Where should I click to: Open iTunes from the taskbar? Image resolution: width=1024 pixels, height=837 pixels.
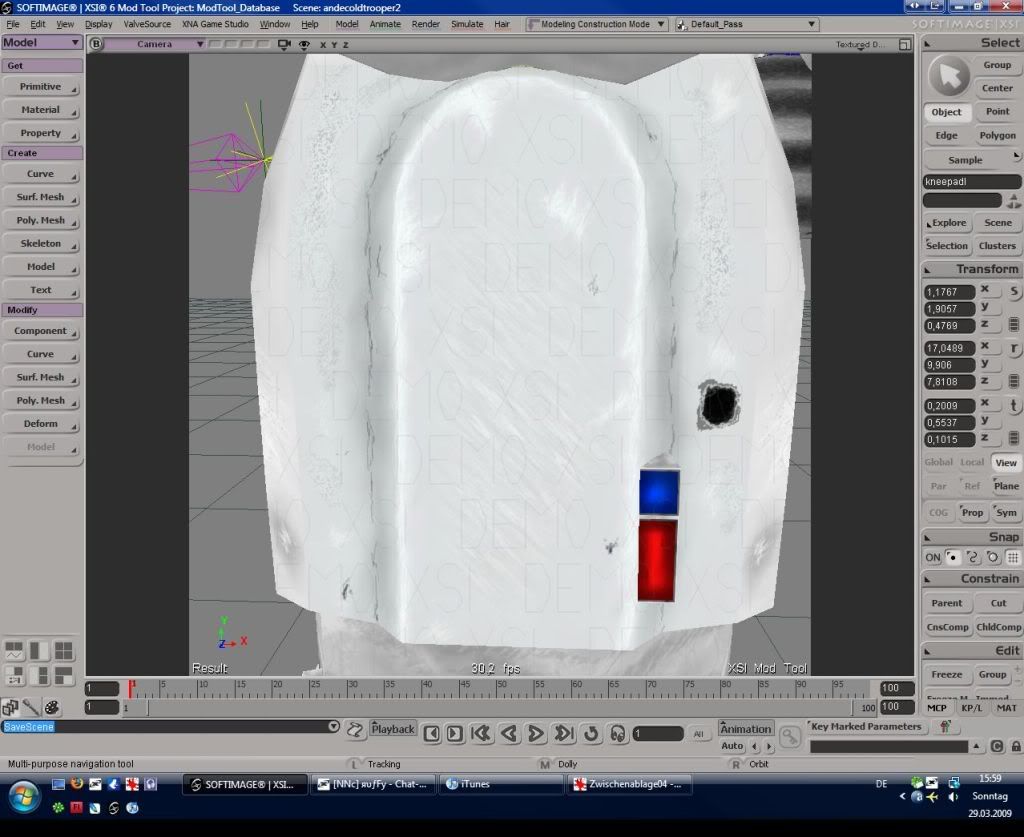pyautogui.click(x=502, y=784)
